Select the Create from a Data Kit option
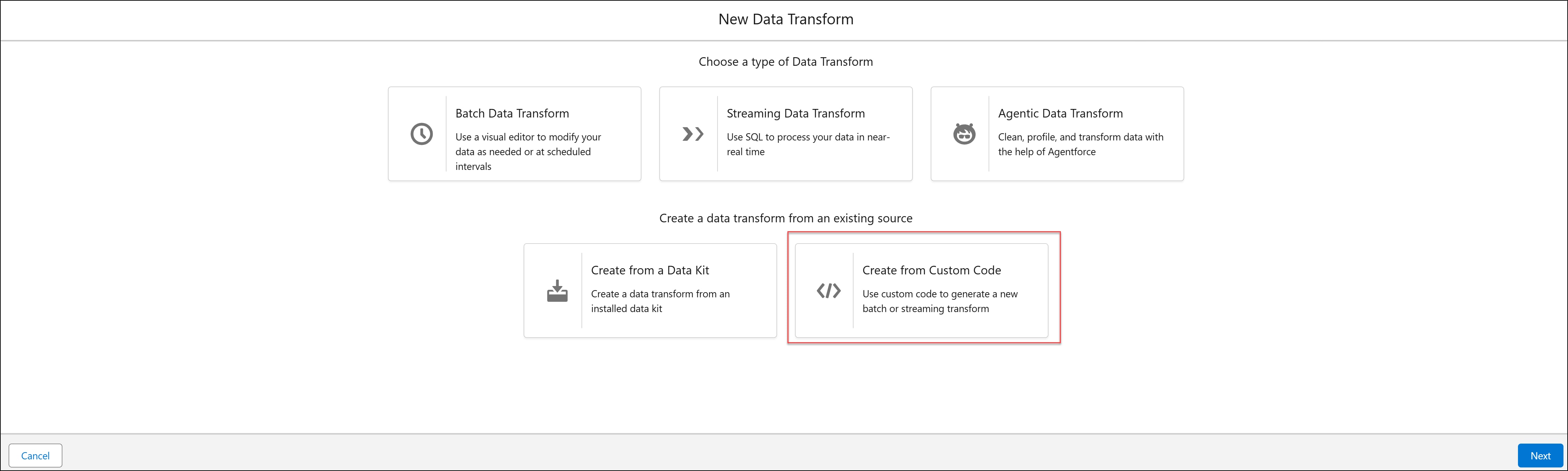This screenshot has width=1568, height=471. pyautogui.click(x=650, y=290)
